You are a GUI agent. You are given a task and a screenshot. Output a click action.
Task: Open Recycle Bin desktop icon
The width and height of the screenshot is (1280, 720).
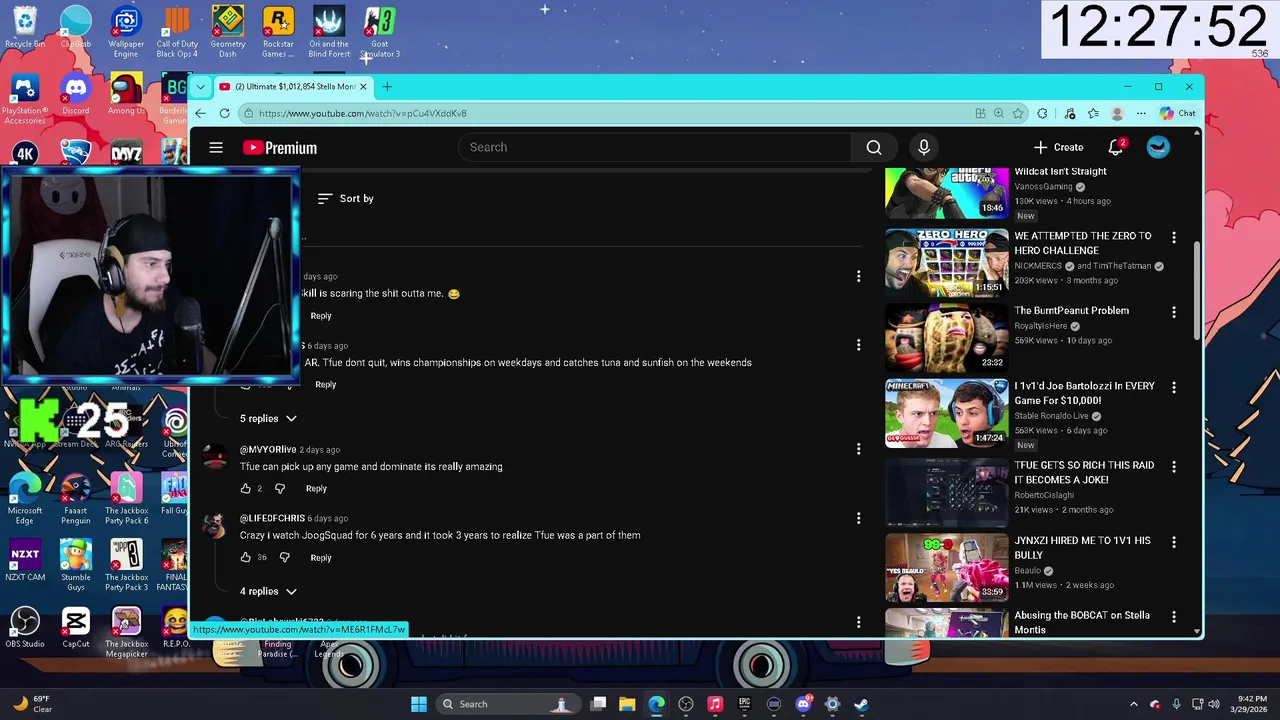[24, 28]
